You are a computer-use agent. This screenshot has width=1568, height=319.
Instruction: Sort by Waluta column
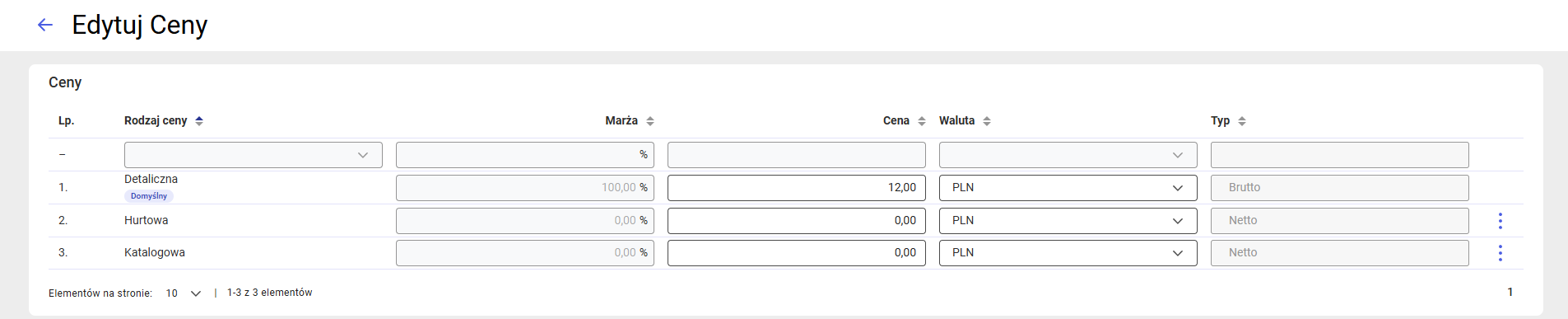click(987, 121)
